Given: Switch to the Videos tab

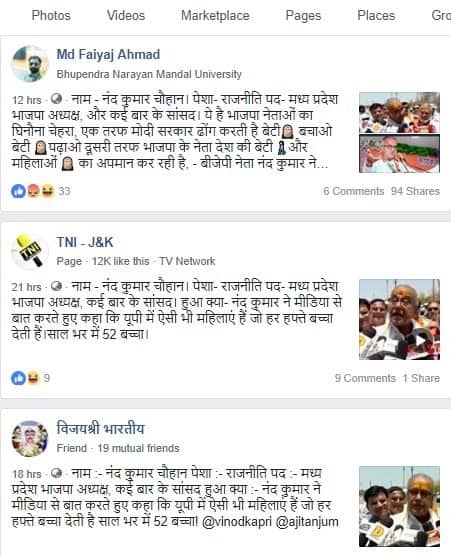Looking at the screenshot, I should point(126,16).
